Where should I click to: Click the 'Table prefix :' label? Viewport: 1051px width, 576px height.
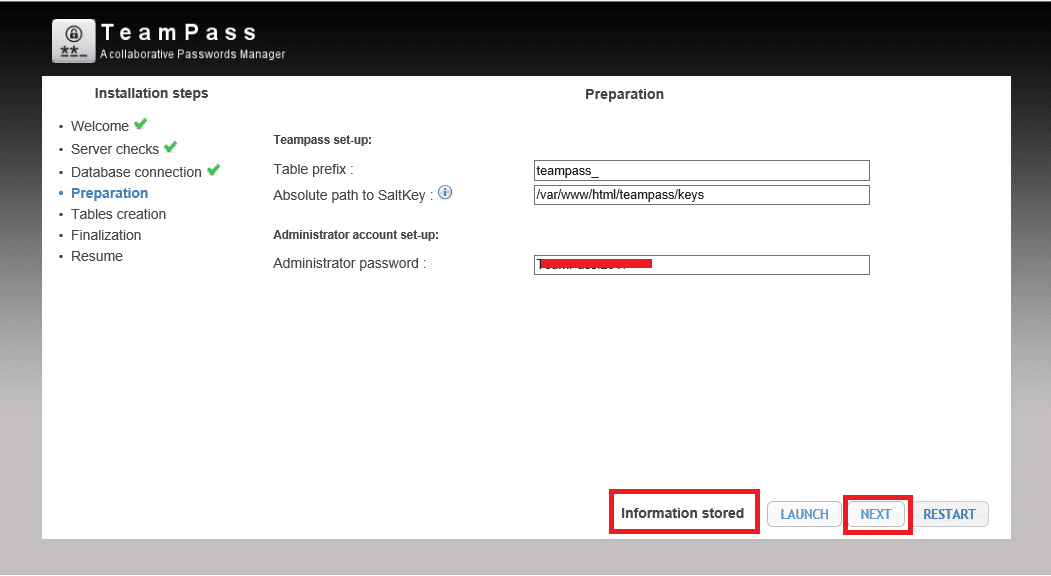(x=313, y=169)
